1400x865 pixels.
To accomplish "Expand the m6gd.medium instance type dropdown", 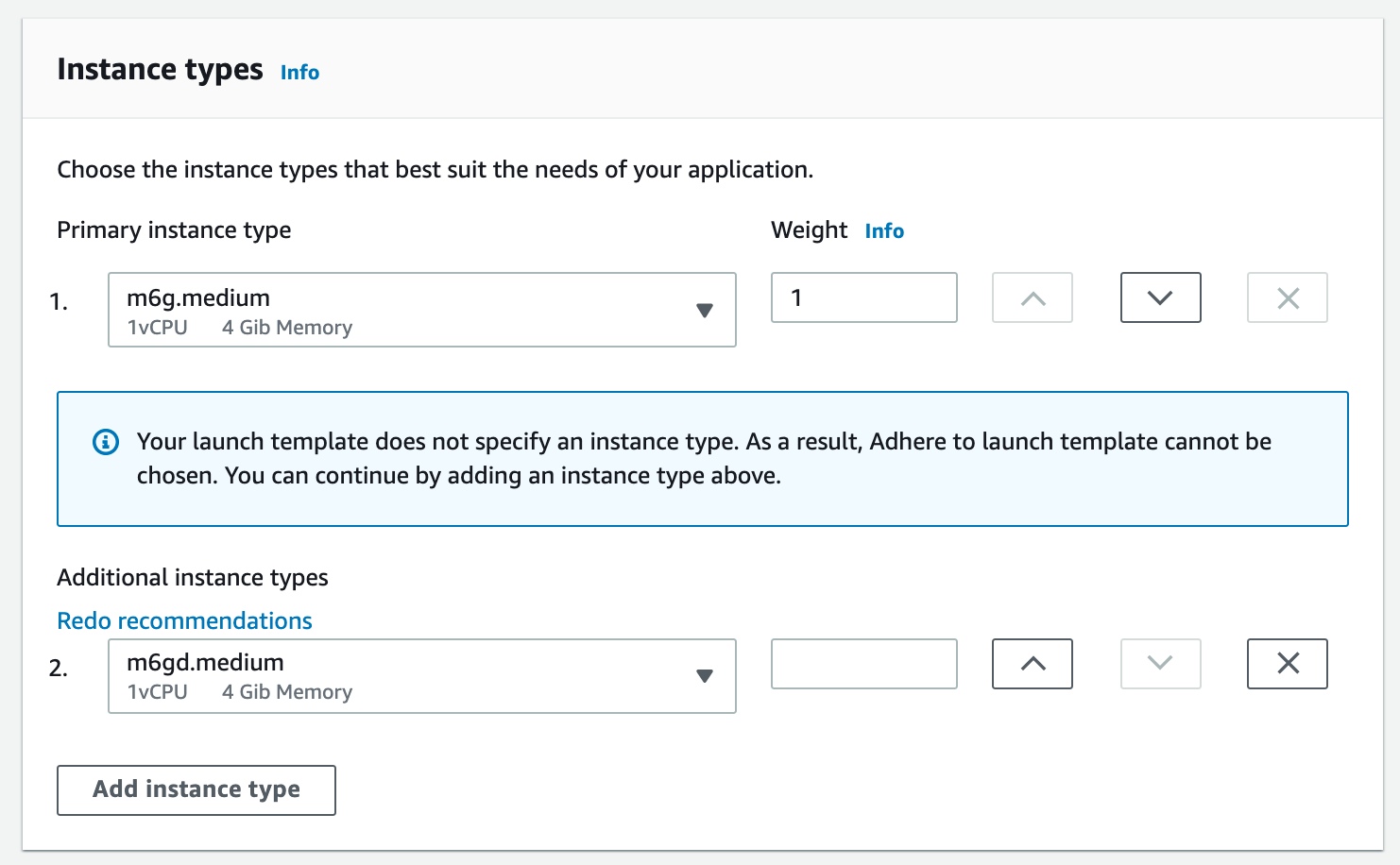I will tap(421, 676).
